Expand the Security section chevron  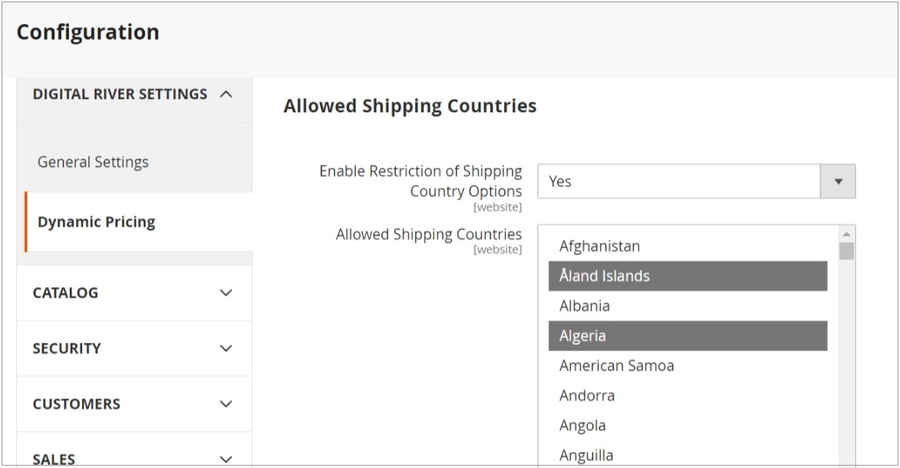[226, 348]
